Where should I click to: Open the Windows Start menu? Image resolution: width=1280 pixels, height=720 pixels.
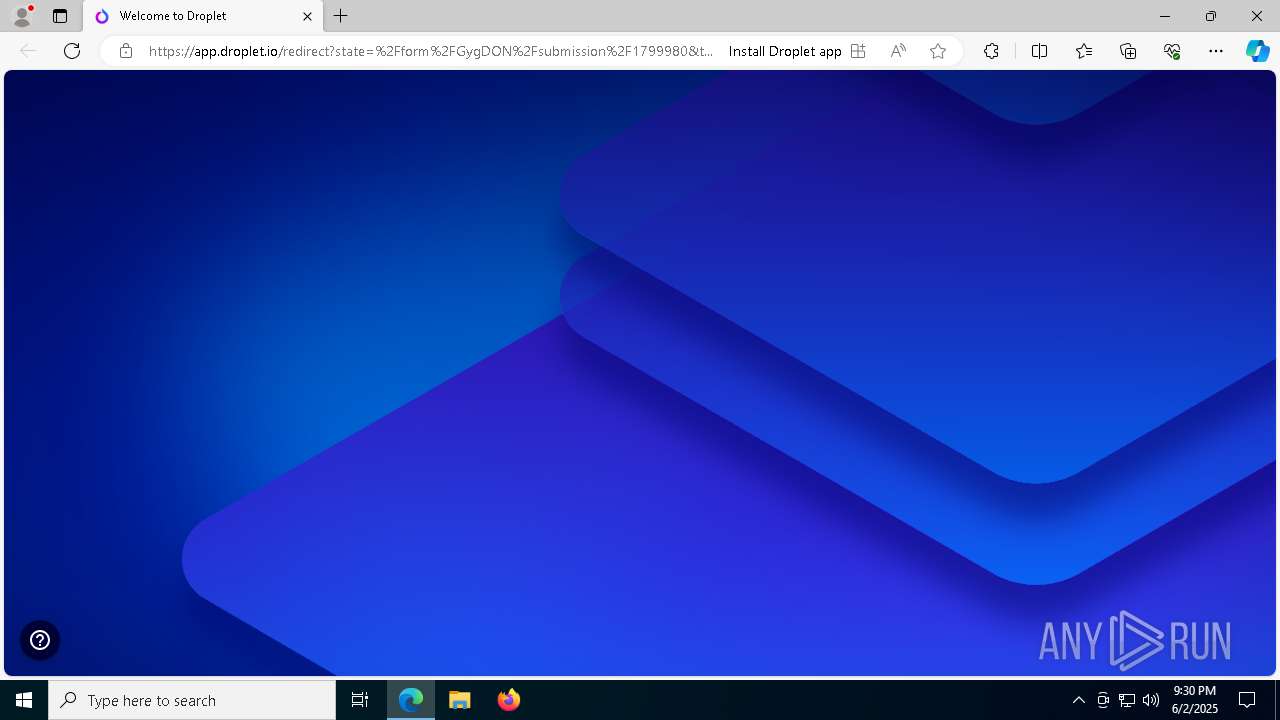coord(24,700)
